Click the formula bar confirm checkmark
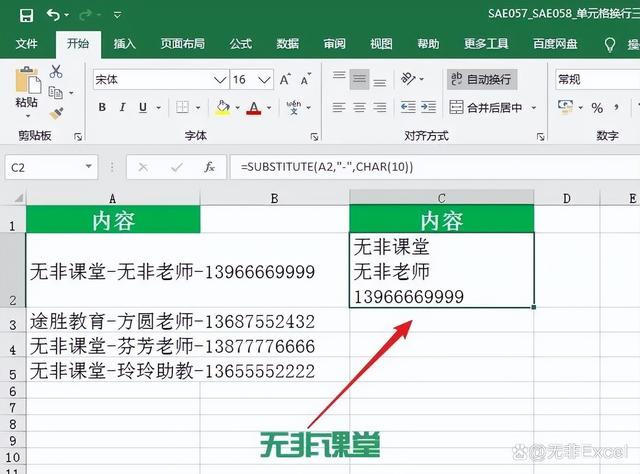Viewport: 640px width, 474px height. tap(176, 167)
